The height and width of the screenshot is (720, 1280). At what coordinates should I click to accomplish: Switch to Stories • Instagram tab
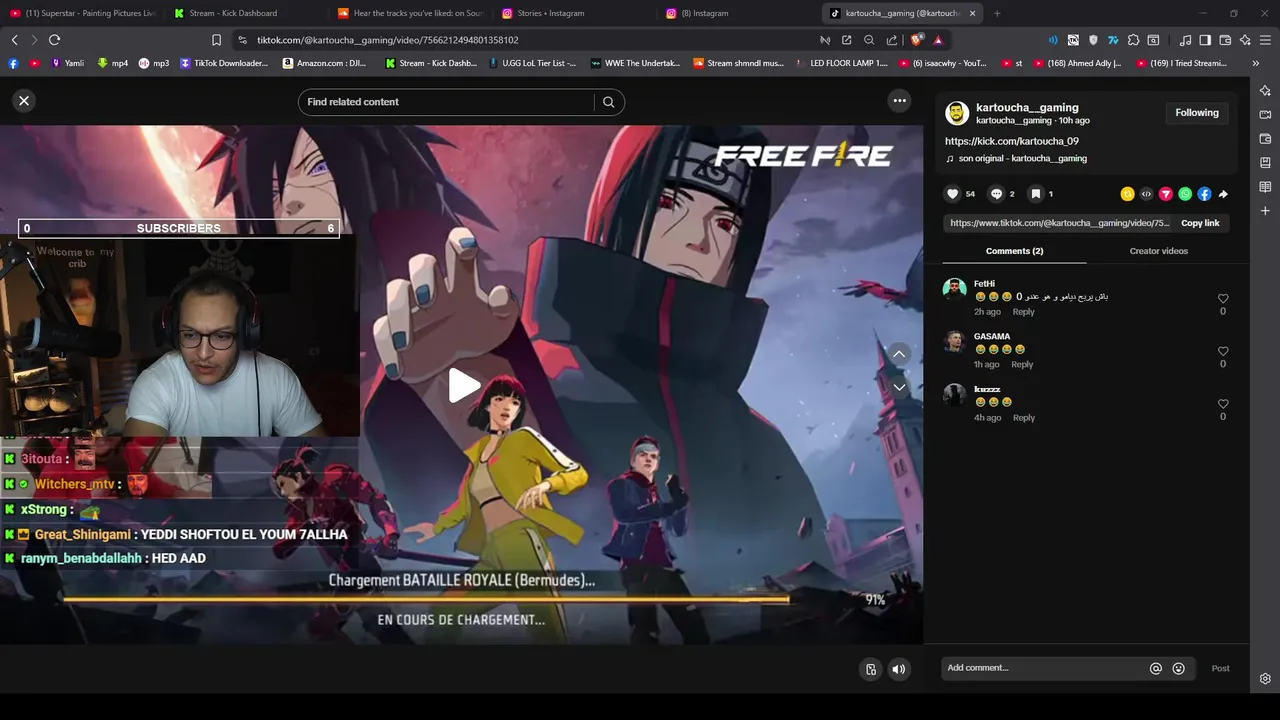pos(570,13)
